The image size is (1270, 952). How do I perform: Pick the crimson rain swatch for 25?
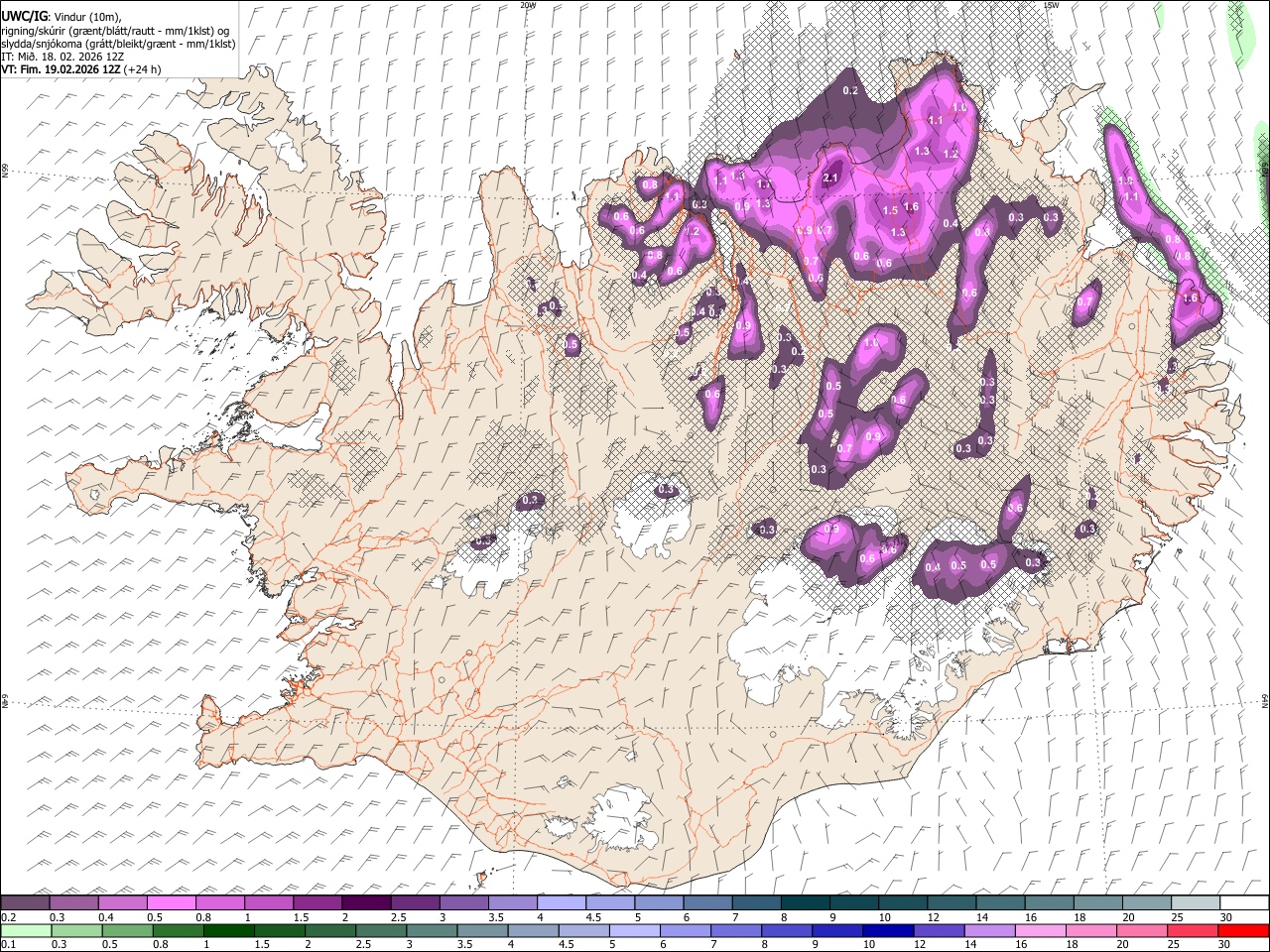(x=1194, y=930)
